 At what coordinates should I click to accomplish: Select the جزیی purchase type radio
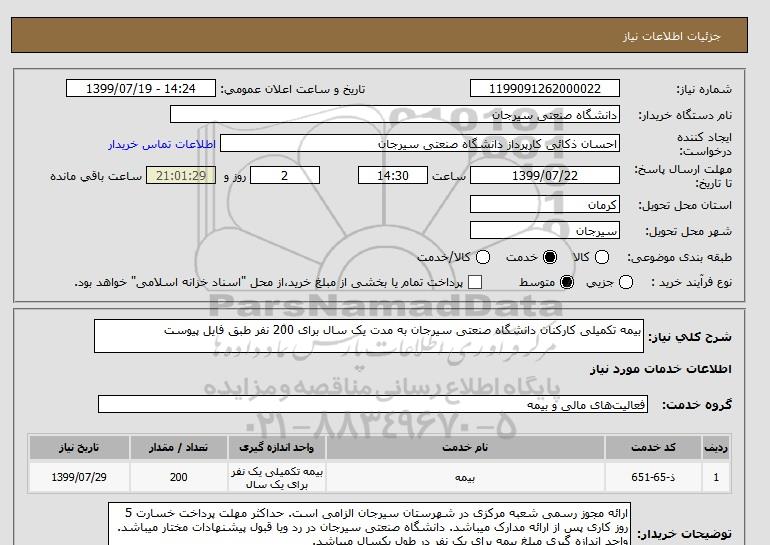(x=626, y=282)
